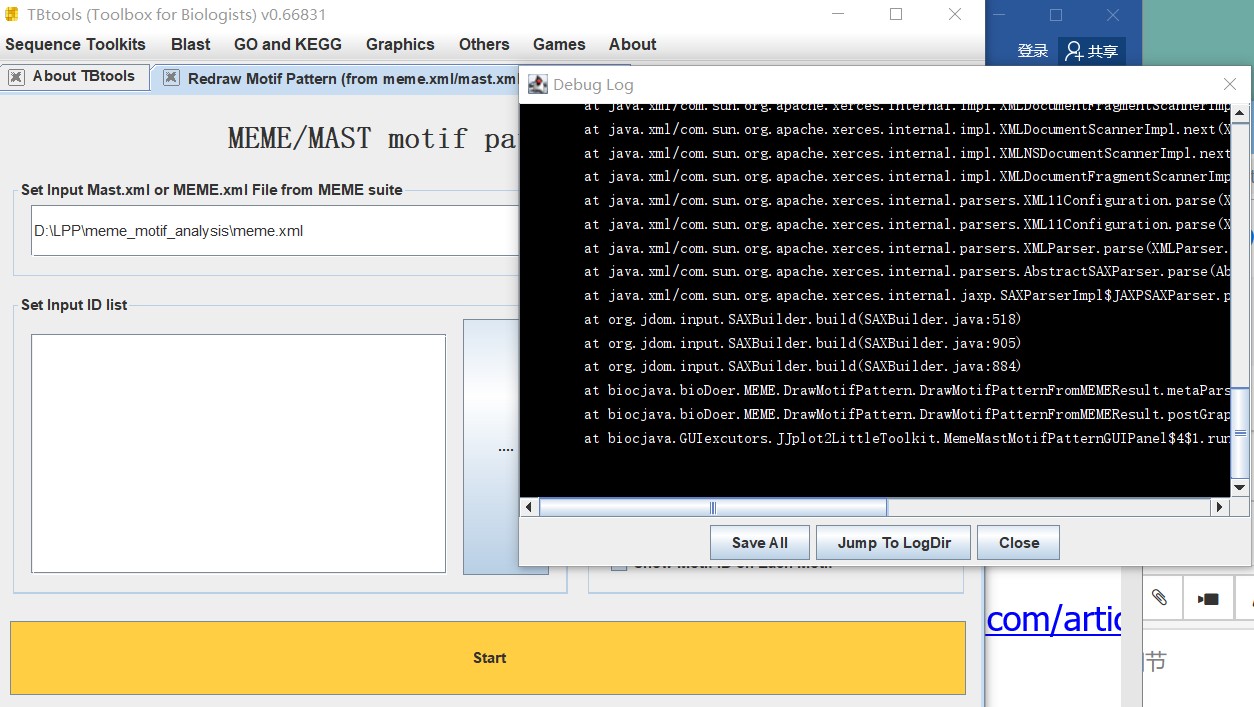Viewport: 1254px width, 707px height.
Task: Click the Jump To LogDir button
Action: [894, 543]
